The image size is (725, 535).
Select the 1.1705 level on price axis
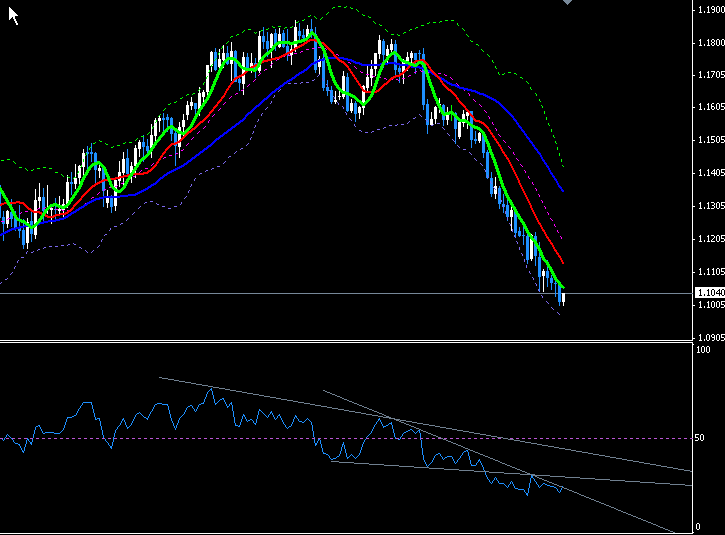tap(708, 75)
